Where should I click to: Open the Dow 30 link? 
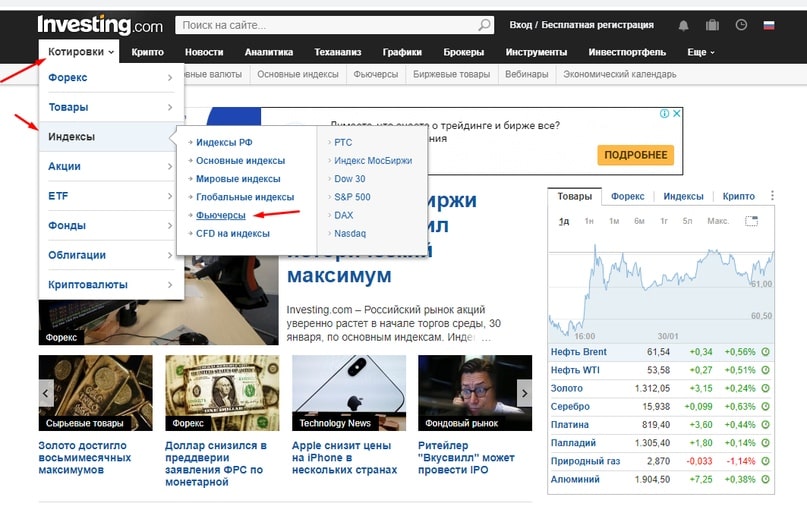(349, 179)
